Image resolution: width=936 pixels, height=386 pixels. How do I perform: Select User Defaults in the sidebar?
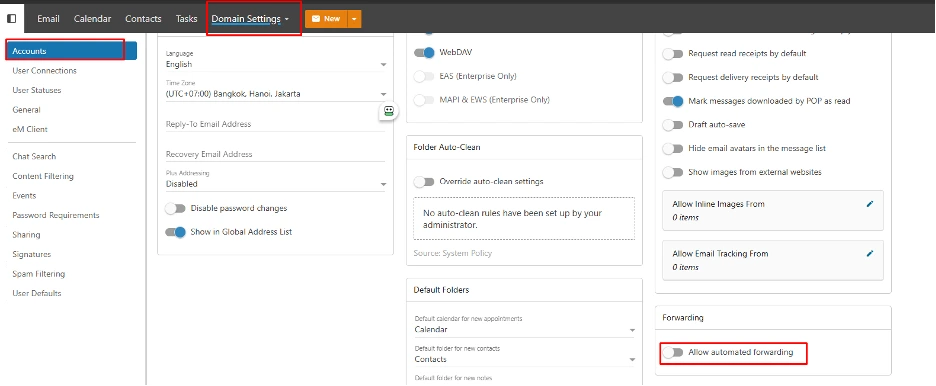click(37, 294)
